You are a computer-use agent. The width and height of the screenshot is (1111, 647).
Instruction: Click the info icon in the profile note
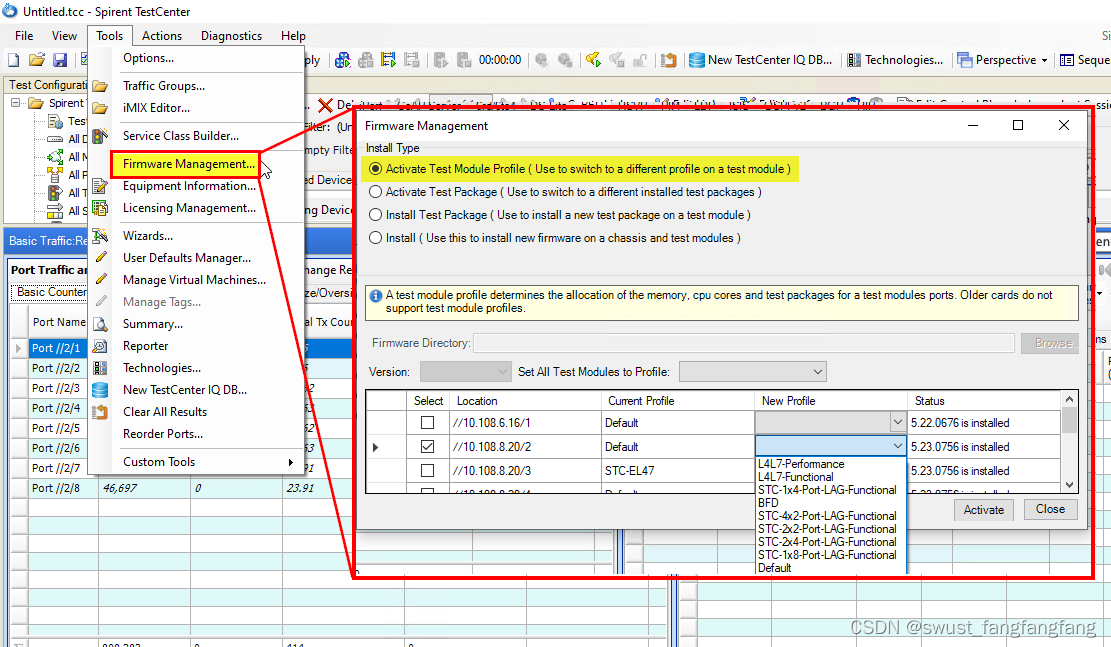(x=376, y=296)
